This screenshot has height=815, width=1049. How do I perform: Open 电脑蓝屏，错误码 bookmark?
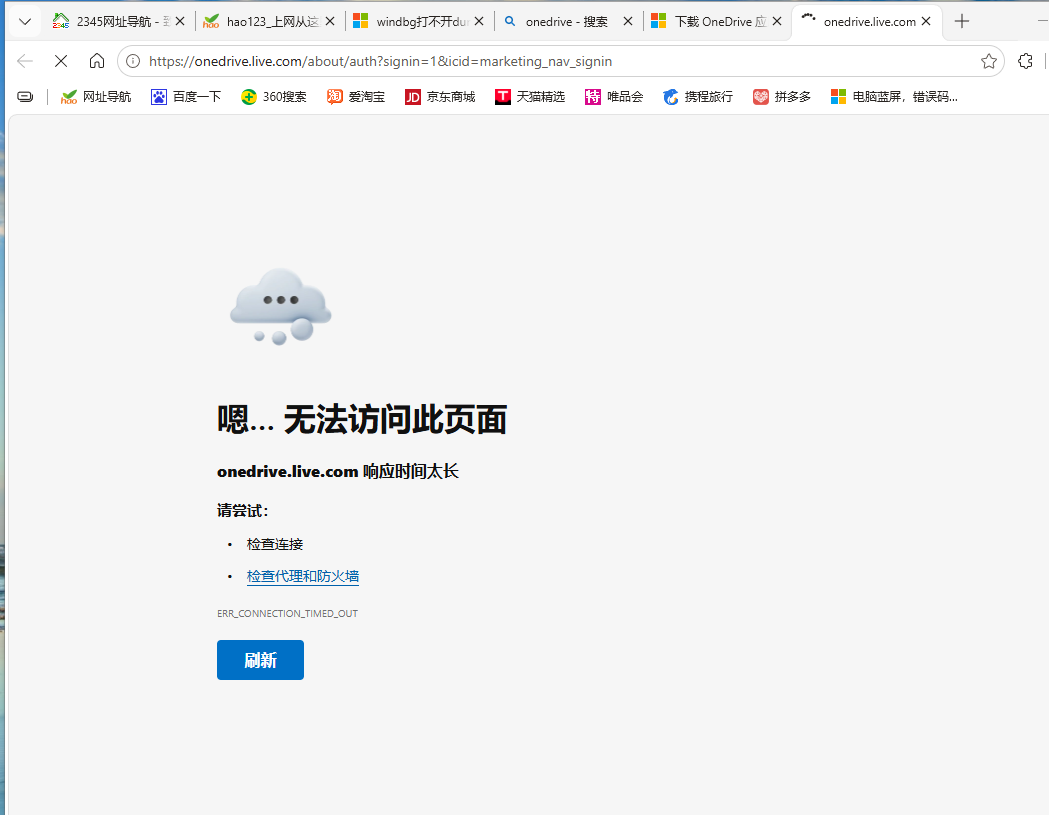click(x=894, y=97)
